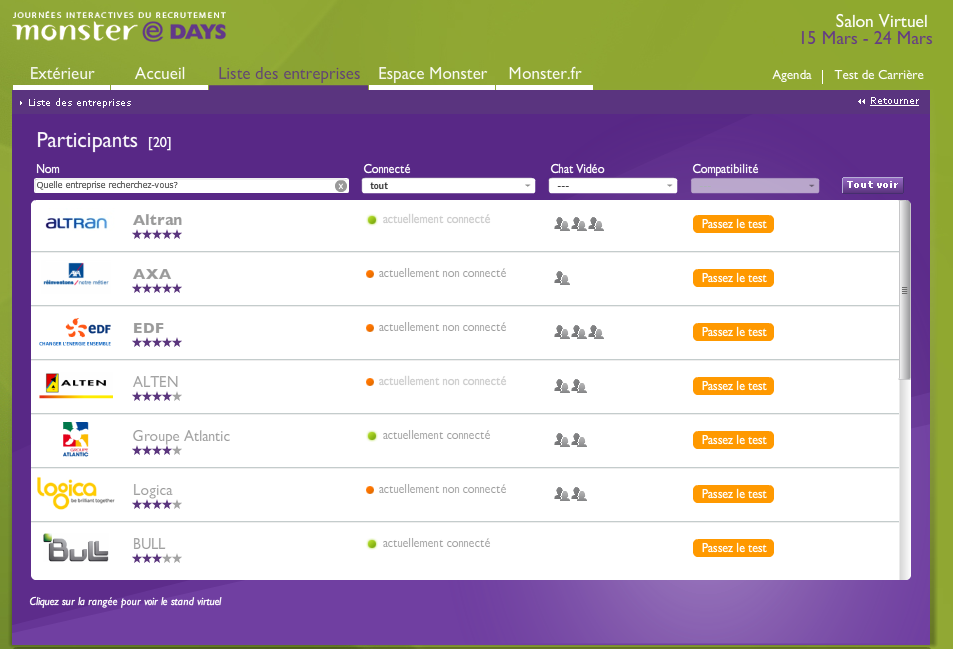
Task: Click Passez le test for EDF
Action: (734, 332)
